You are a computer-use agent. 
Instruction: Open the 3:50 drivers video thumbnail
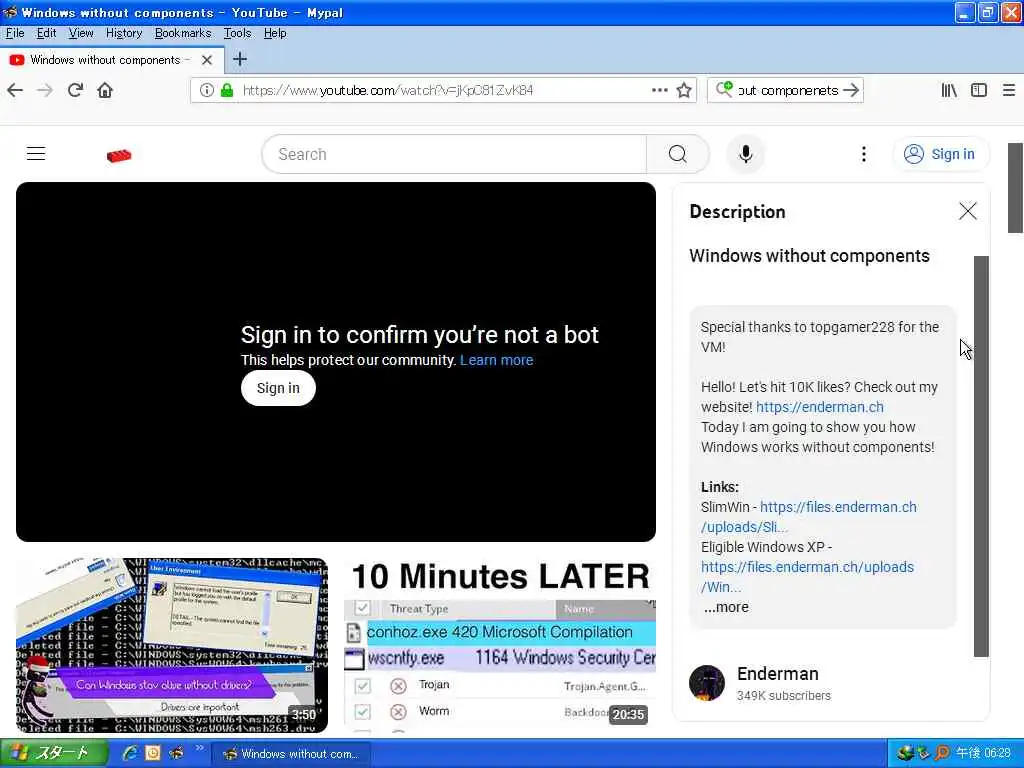[x=172, y=645]
